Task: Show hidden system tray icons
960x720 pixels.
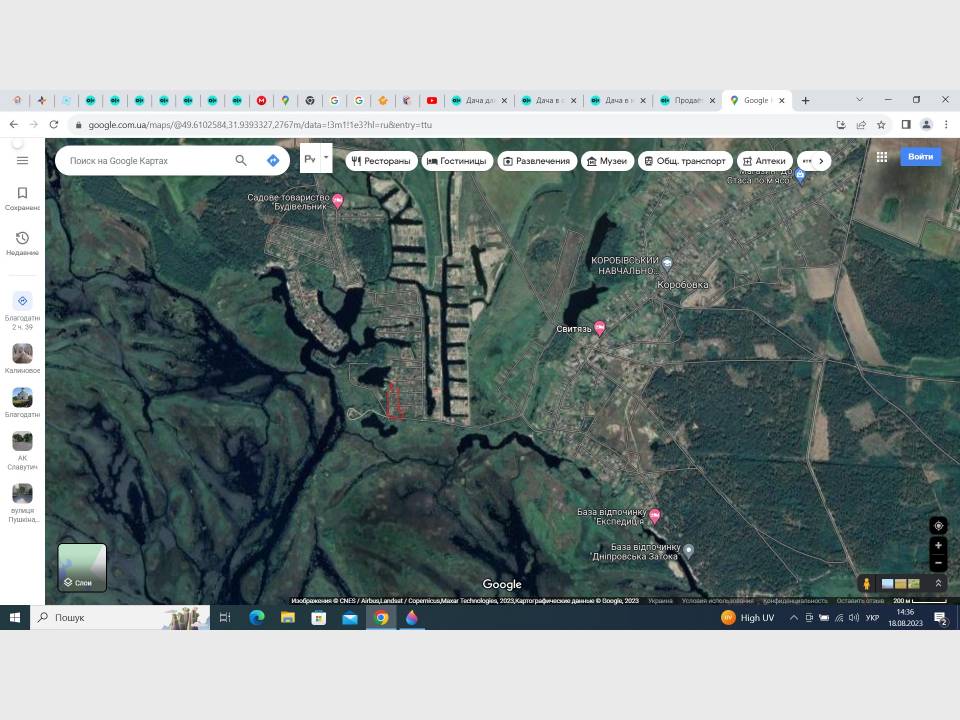Action: point(793,618)
